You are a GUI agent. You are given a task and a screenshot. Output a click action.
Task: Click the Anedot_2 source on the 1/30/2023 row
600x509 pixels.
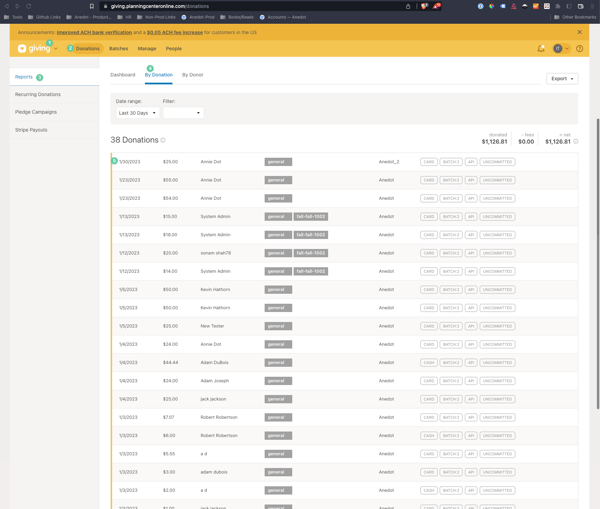pos(389,162)
